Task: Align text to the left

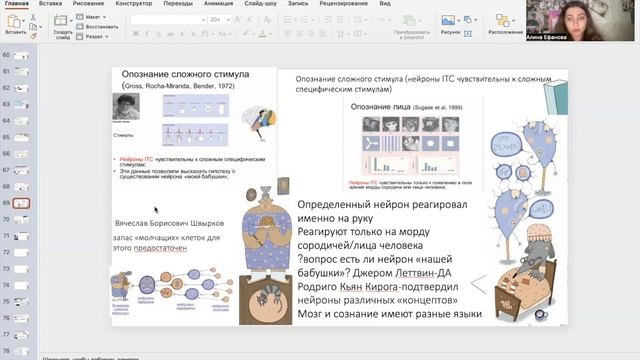Action: (x=287, y=34)
